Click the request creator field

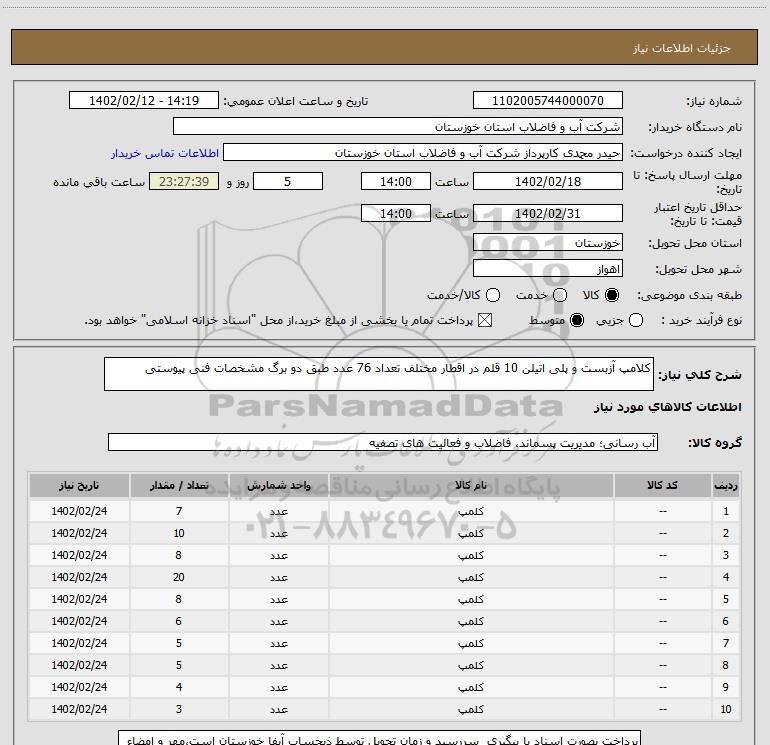tap(423, 152)
